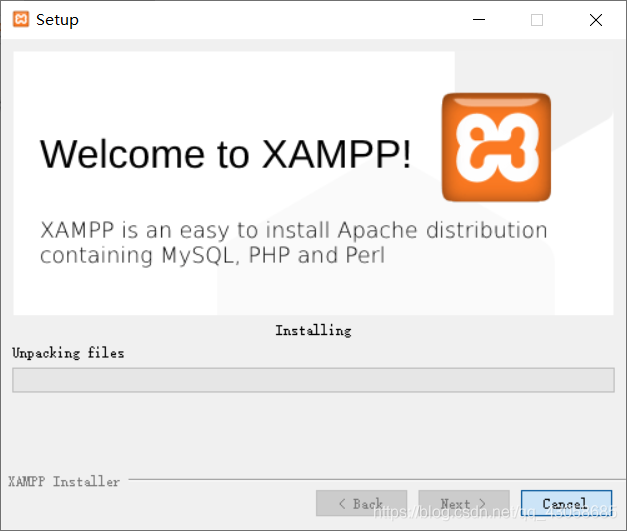The image size is (627, 531).
Task: Click the Cancel button
Action: click(566, 503)
